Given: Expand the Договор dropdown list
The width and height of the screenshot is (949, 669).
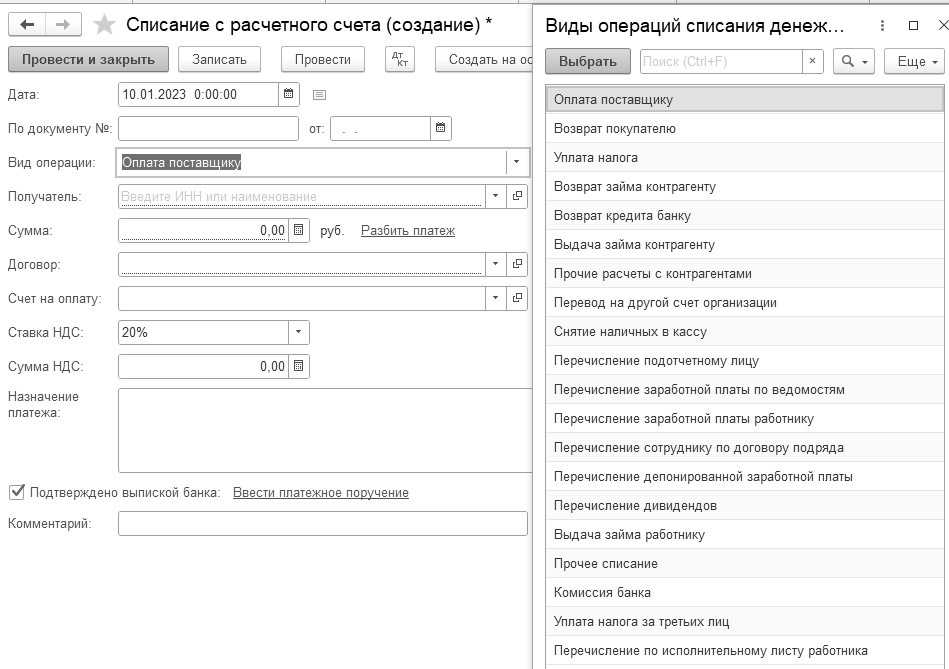Looking at the screenshot, I should pyautogui.click(x=496, y=264).
